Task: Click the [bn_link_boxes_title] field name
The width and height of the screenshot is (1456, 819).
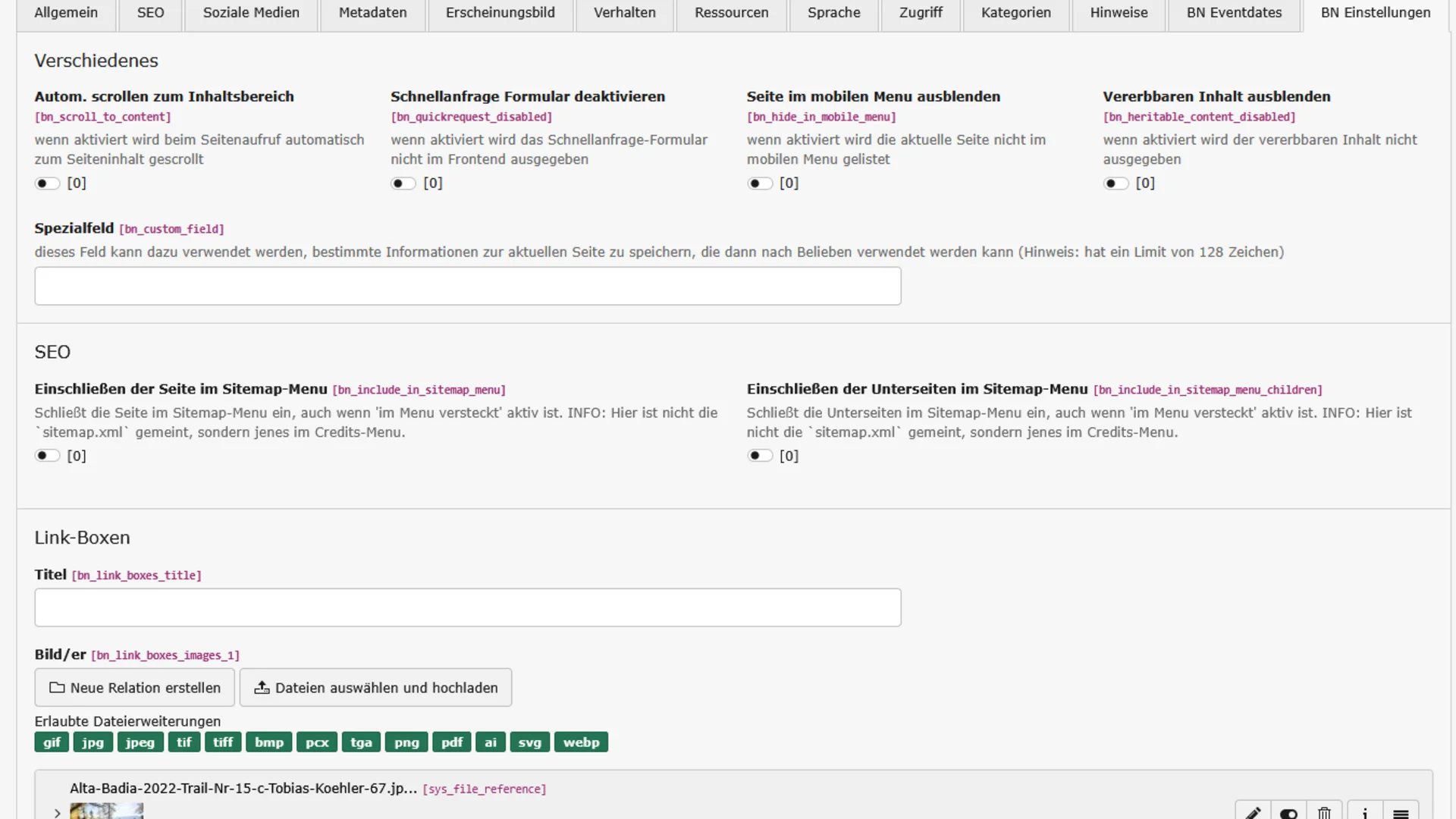Action: click(136, 576)
